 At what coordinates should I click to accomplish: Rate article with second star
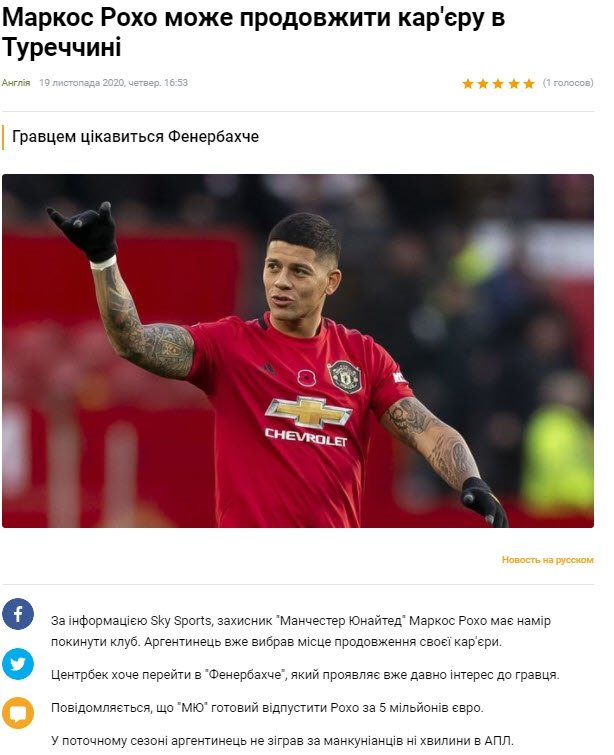click(483, 84)
